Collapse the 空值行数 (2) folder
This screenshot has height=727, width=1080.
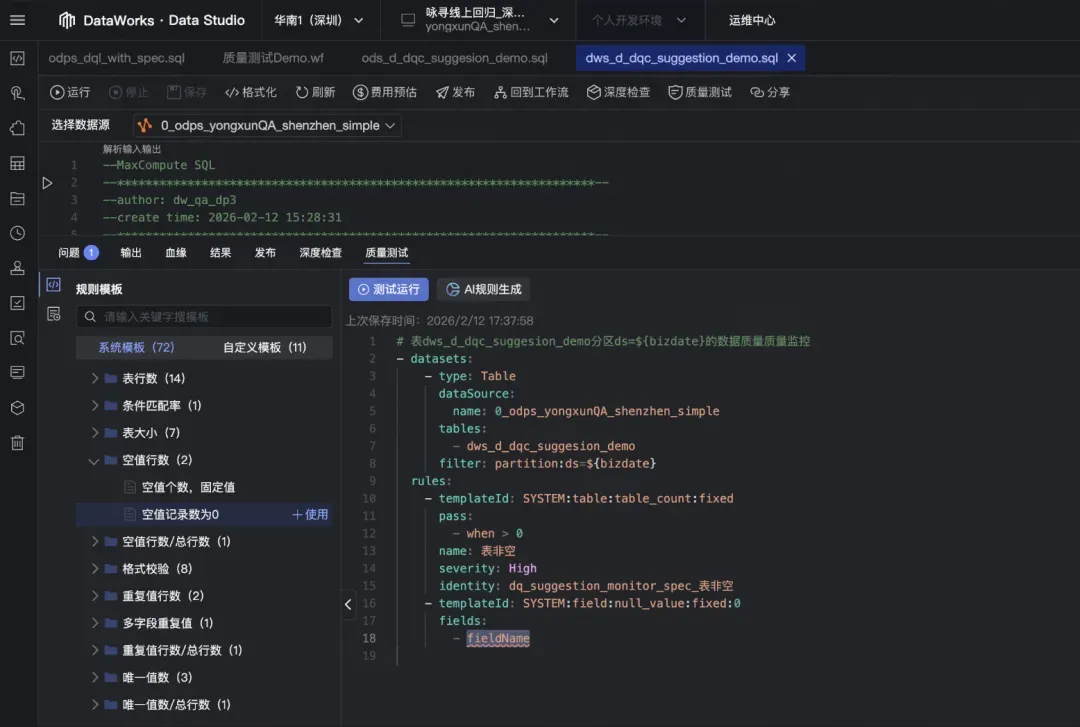(x=94, y=460)
